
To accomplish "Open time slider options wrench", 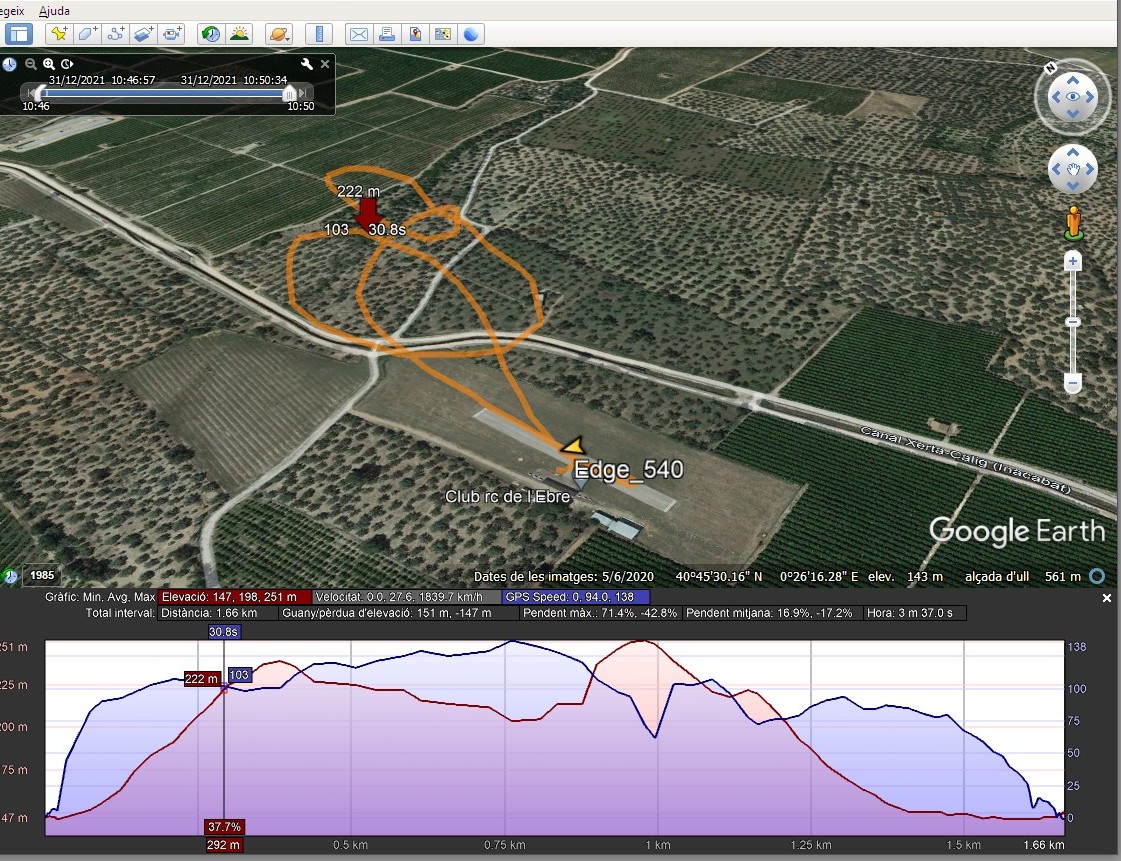I will tap(307, 64).
